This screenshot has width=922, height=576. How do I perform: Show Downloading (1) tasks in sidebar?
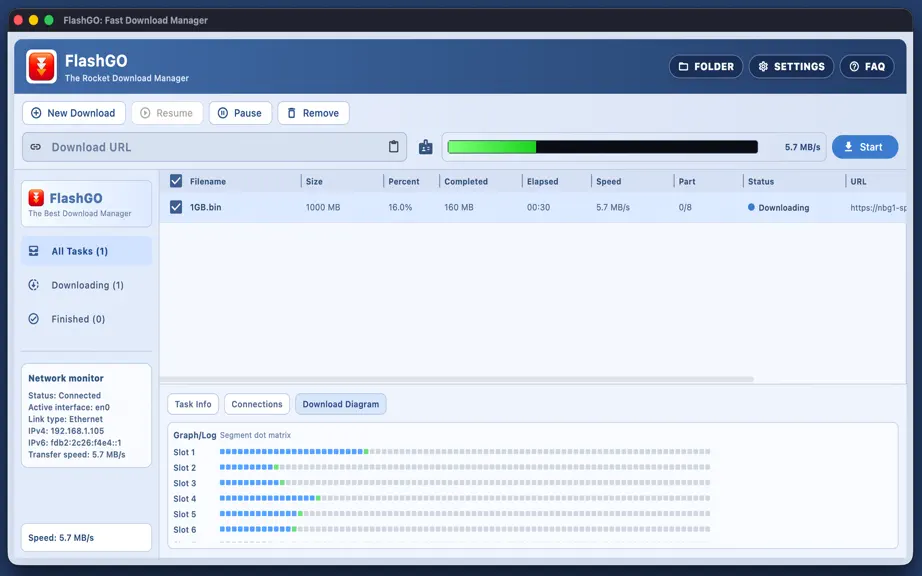(86, 285)
